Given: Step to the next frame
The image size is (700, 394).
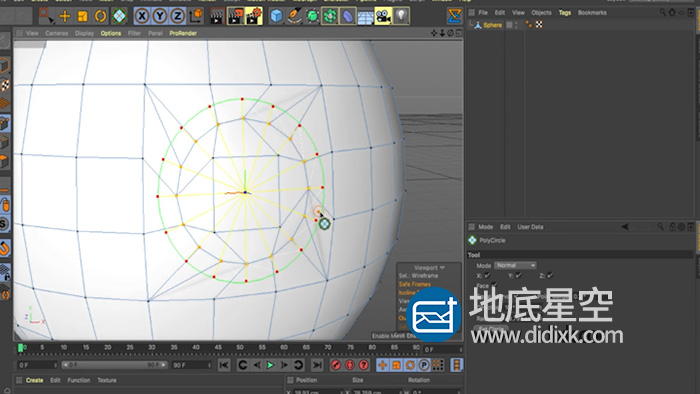Looking at the screenshot, I should pos(284,365).
